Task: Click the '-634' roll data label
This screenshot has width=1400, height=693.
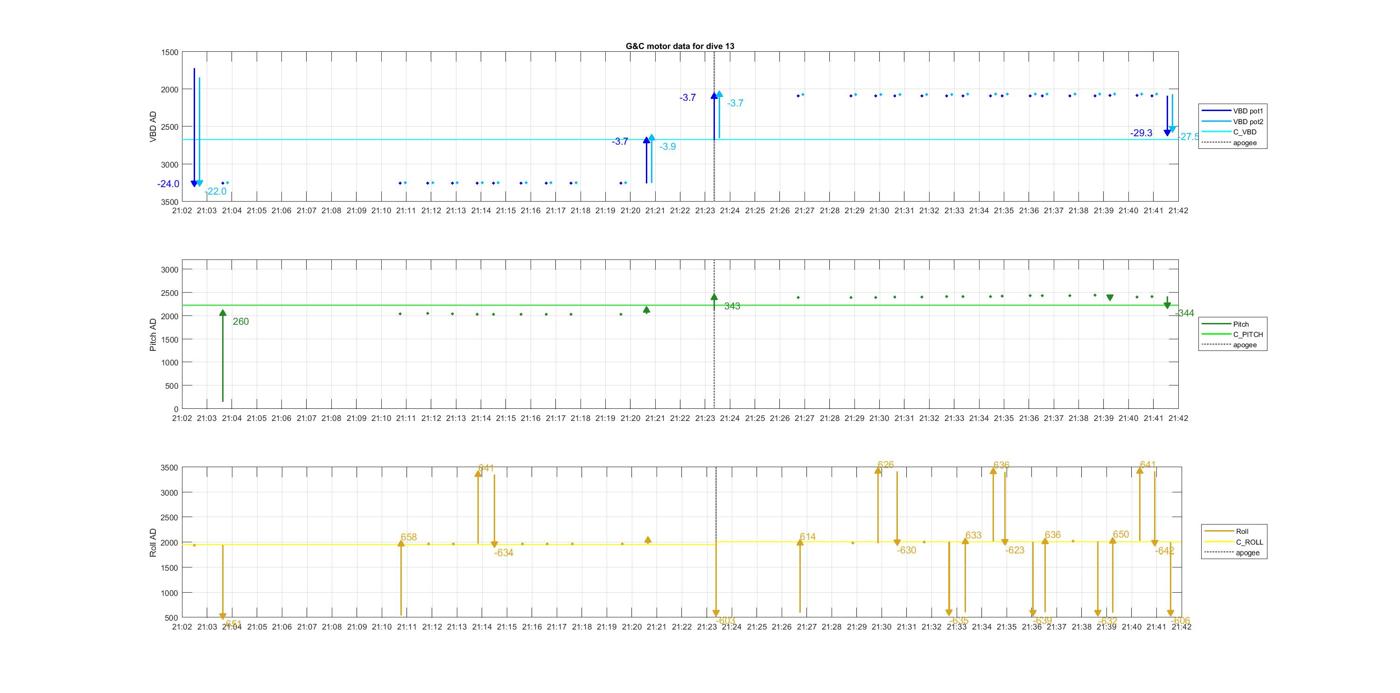Action: point(504,553)
